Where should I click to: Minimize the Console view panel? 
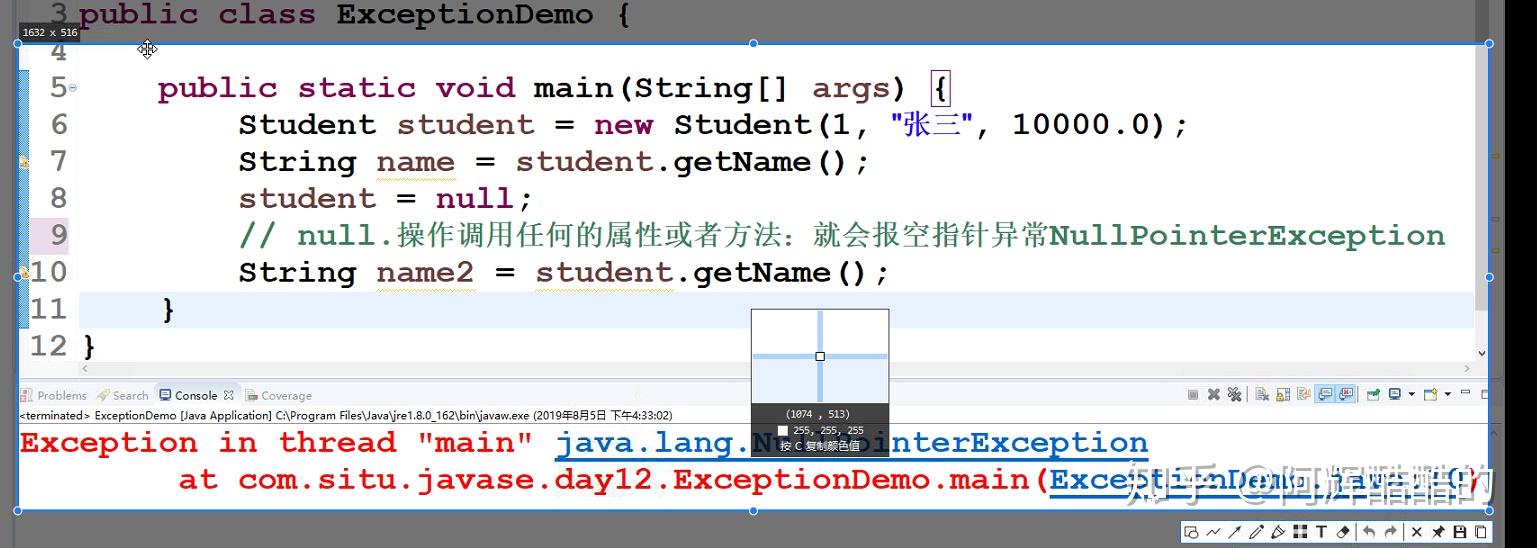point(1466,392)
